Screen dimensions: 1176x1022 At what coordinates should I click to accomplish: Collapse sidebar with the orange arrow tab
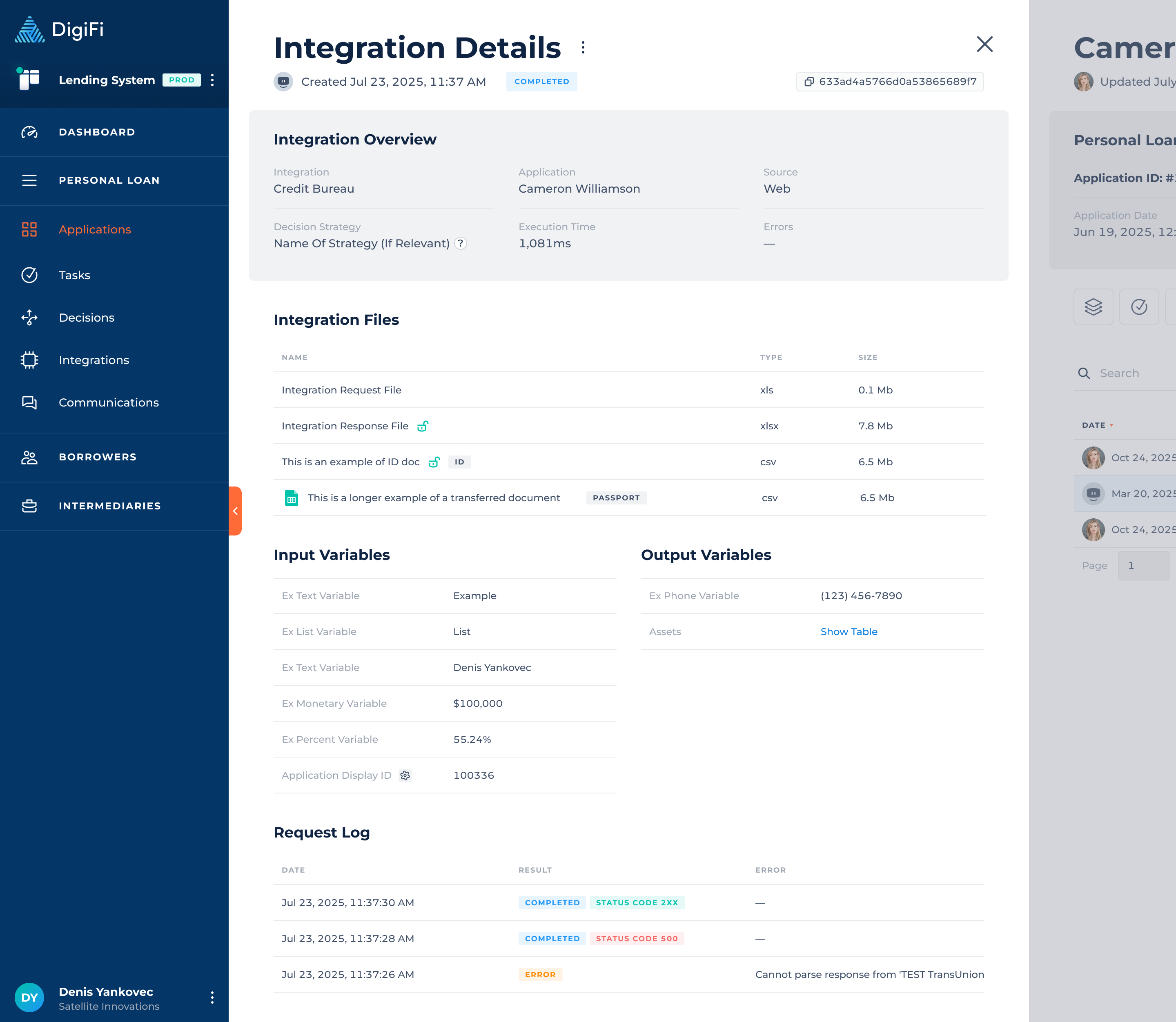coord(235,511)
